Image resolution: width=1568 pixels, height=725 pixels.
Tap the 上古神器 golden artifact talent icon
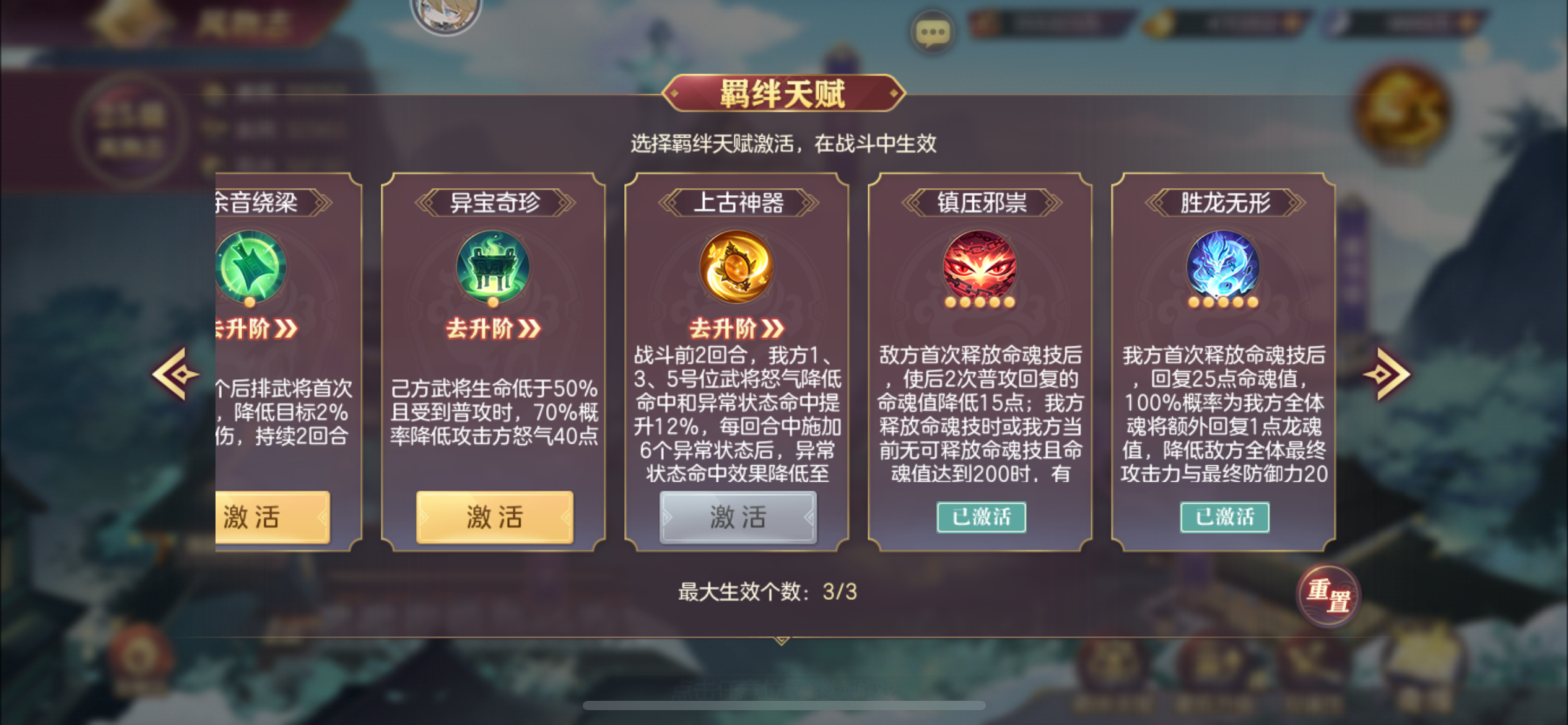pyautogui.click(x=736, y=267)
